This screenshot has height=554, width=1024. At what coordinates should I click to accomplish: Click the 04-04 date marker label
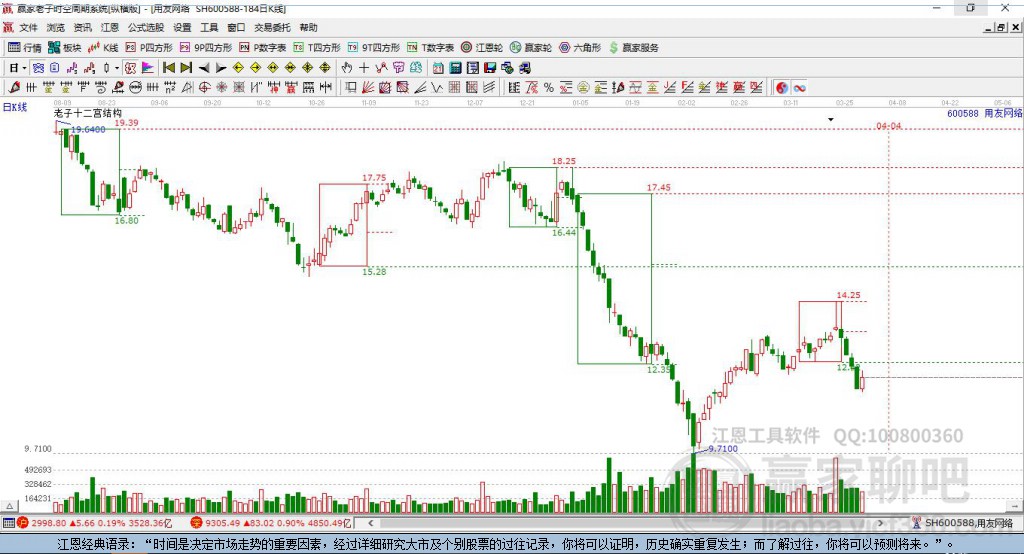click(x=889, y=126)
